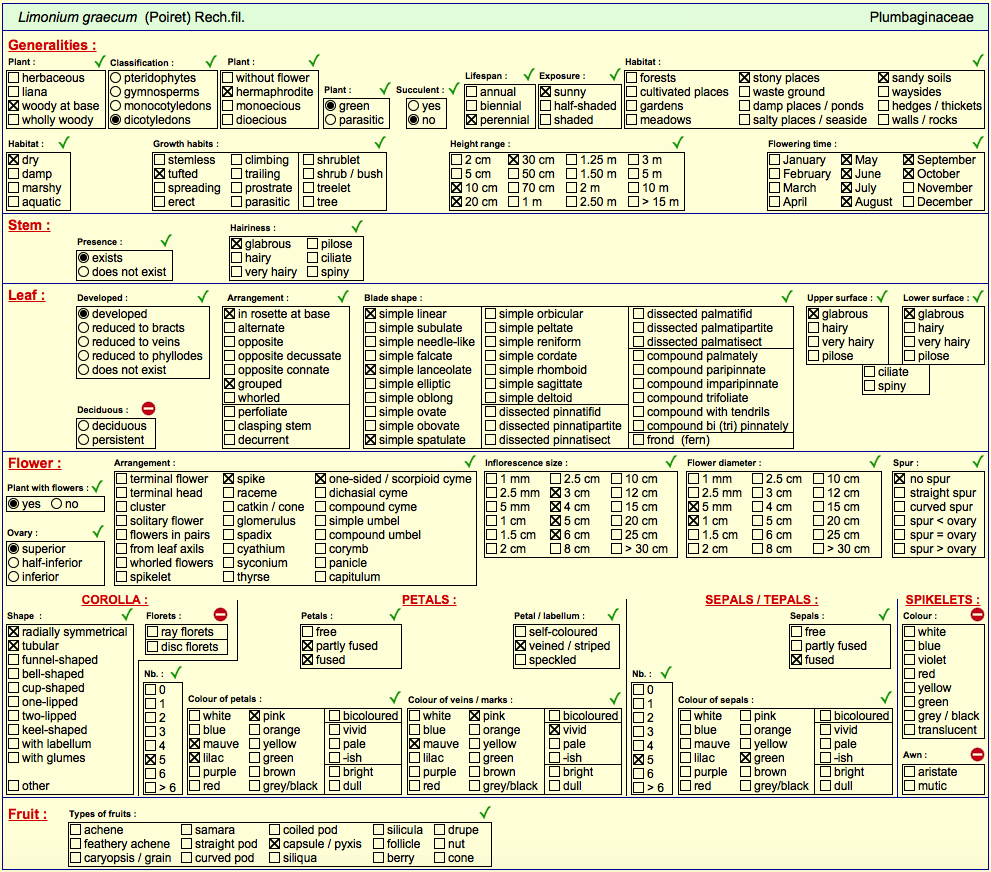The width and height of the screenshot is (991, 872).
Task: Tick the herbaceous checkbox
Action: 14,78
